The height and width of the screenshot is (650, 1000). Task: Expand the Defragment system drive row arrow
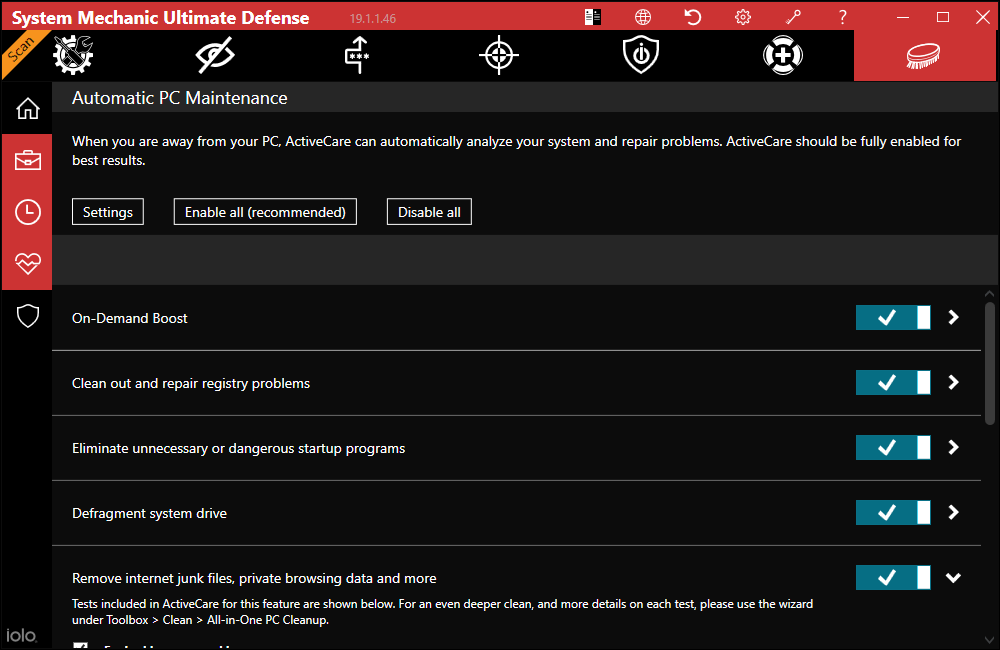pyautogui.click(x=953, y=513)
